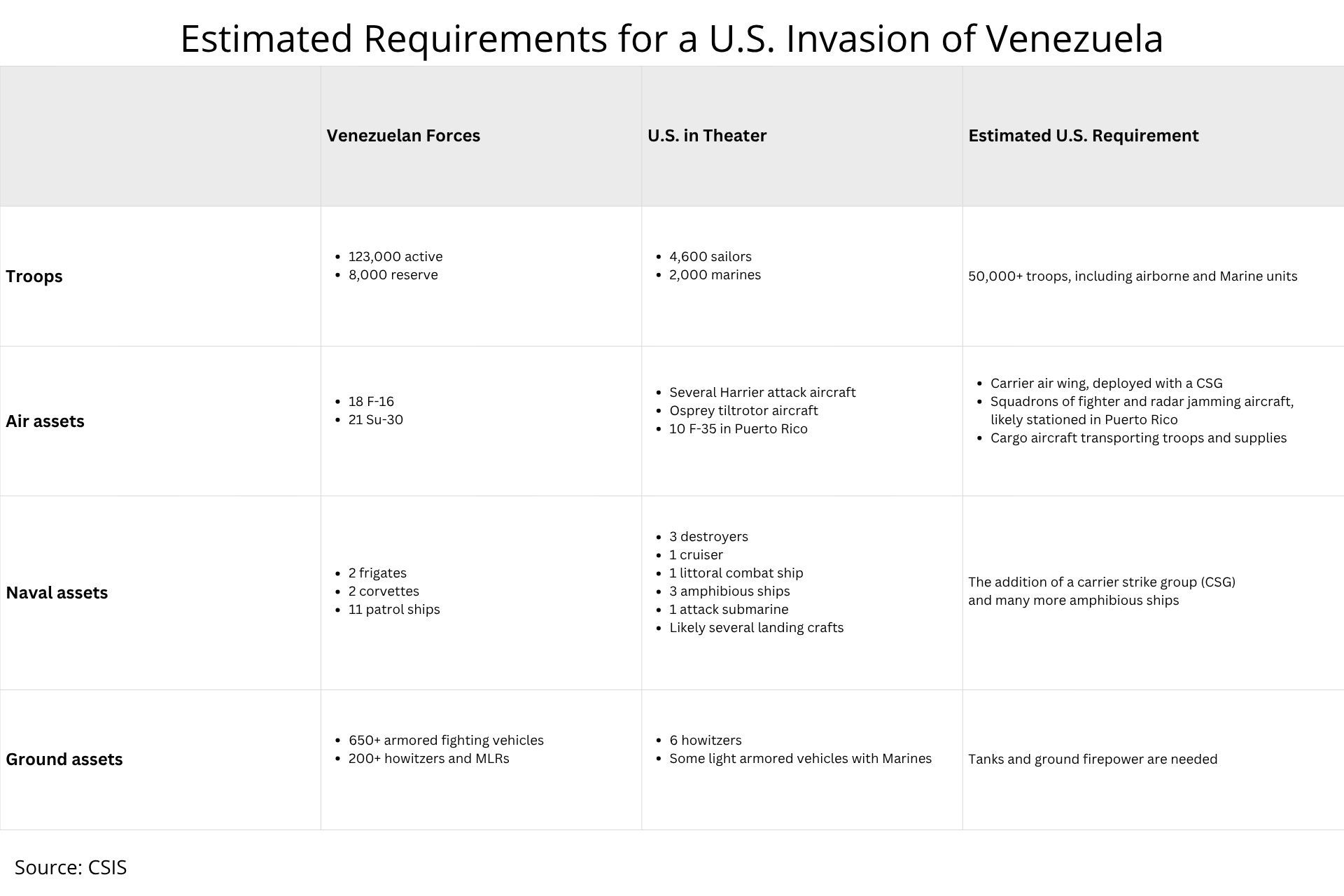Select the 10 F-35 in Puerto Rico line
The height and width of the screenshot is (896, 1344).
[x=738, y=429]
